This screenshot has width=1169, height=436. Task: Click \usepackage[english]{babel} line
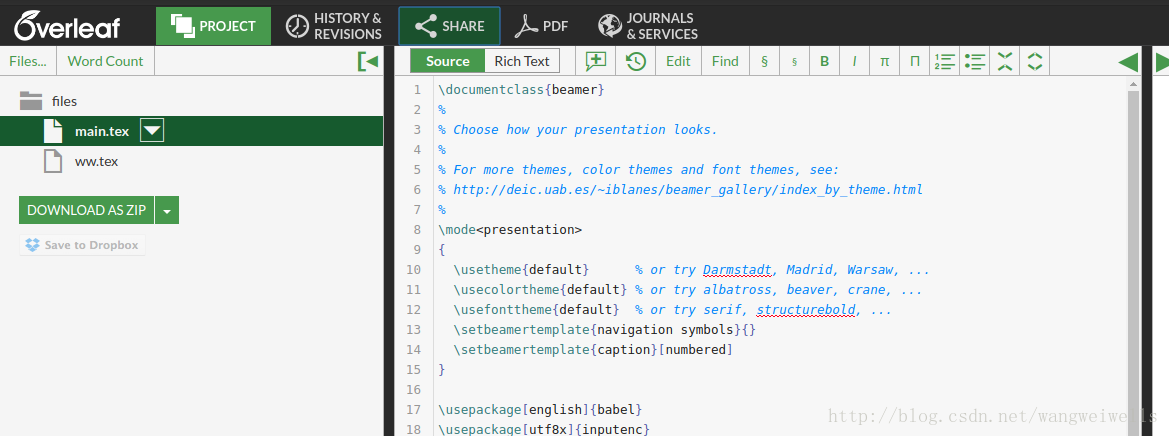(x=541, y=409)
